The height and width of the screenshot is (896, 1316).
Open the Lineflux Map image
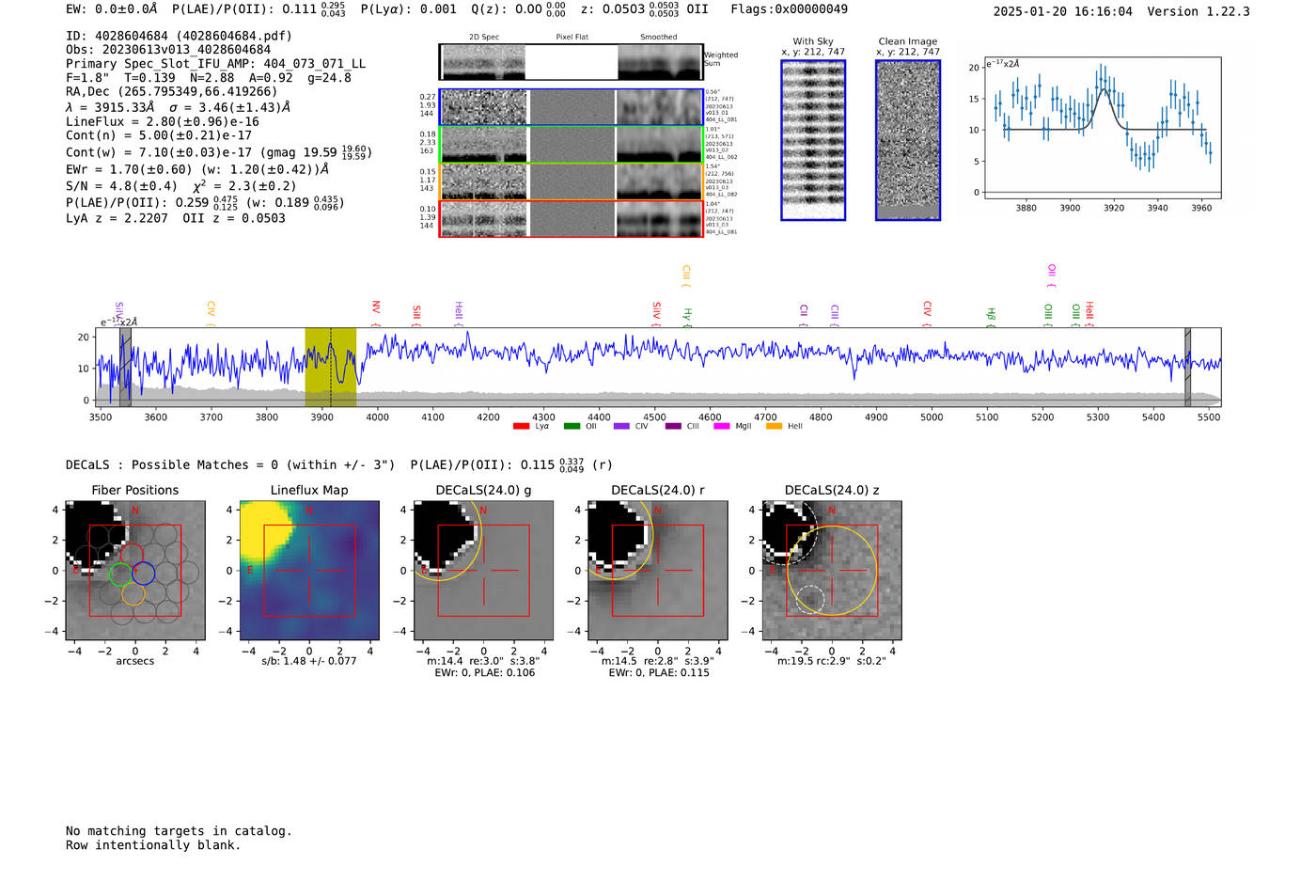(x=309, y=571)
